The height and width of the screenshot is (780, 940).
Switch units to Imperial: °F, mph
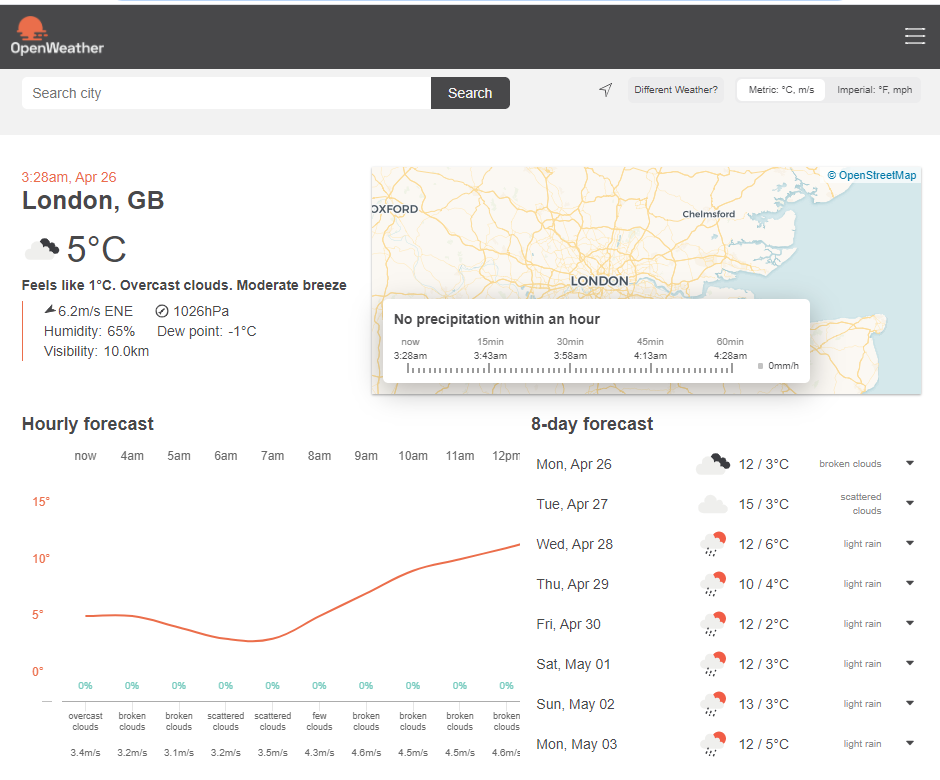tap(874, 90)
